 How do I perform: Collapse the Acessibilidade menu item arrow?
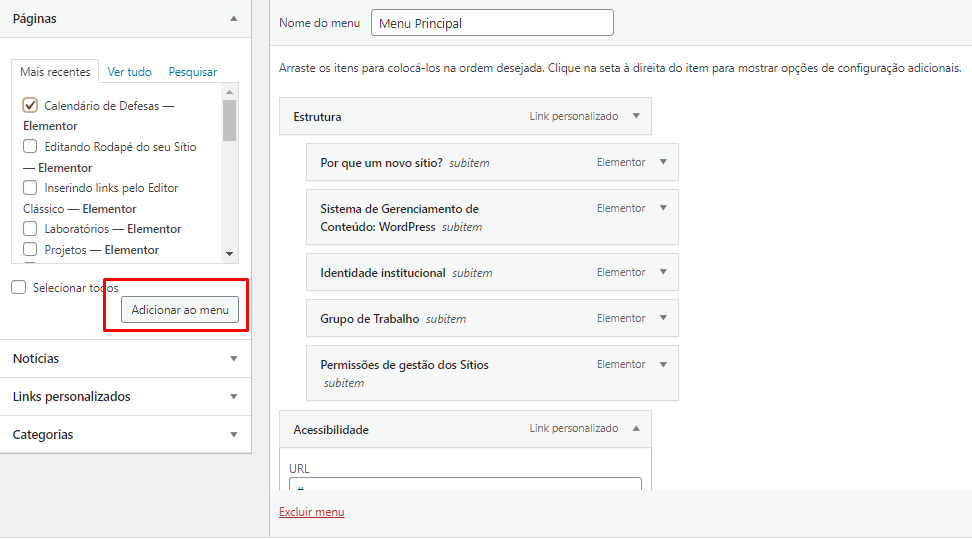(x=636, y=429)
